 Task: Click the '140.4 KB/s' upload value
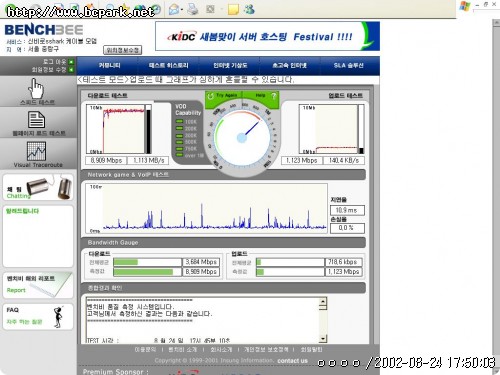pos(344,161)
